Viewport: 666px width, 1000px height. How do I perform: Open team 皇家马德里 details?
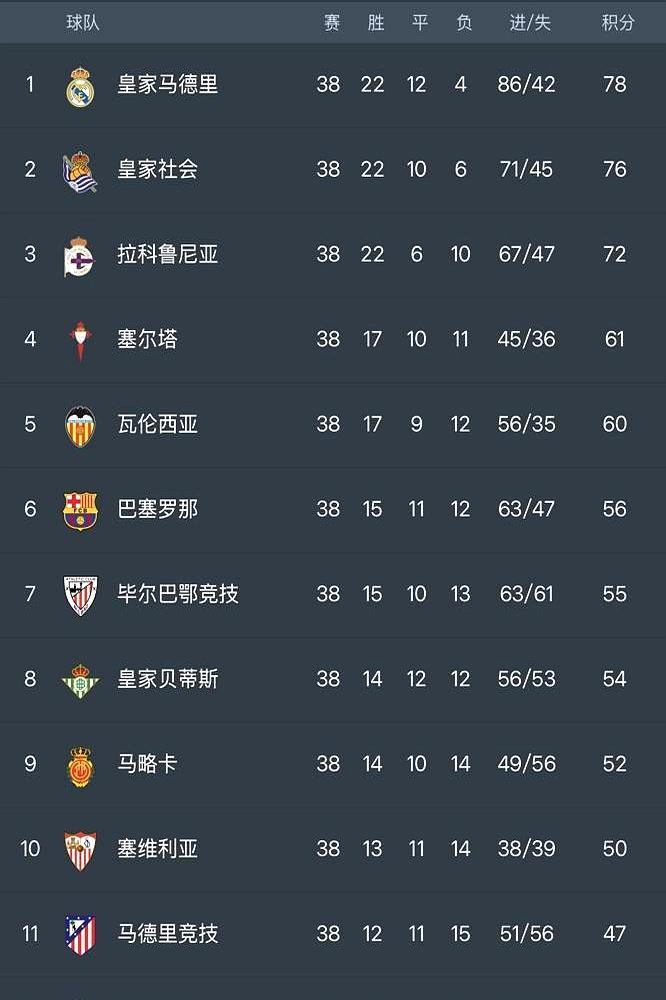[167, 85]
